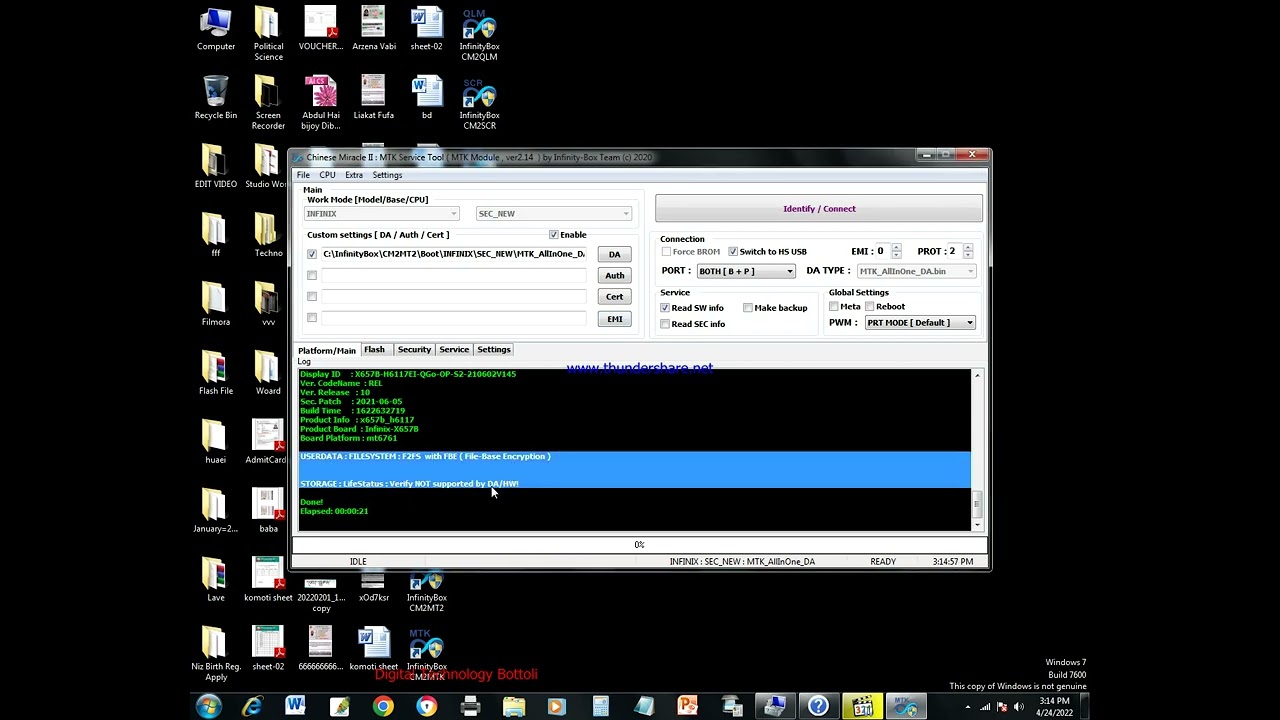
Task: Launch InfinityBox CM2QLM shortcut
Action: 479,34
